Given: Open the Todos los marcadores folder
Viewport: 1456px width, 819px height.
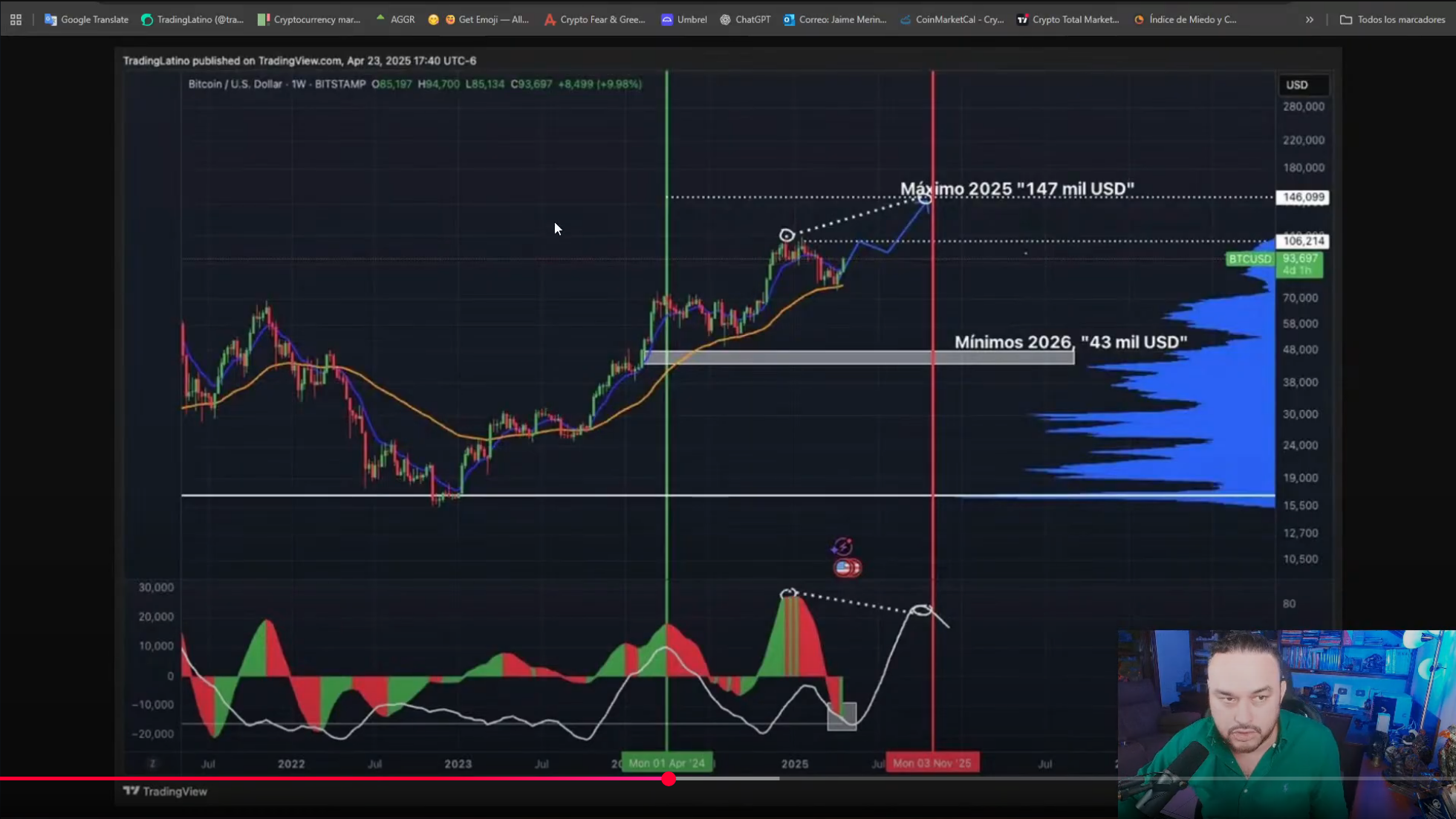Looking at the screenshot, I should click(1391, 19).
